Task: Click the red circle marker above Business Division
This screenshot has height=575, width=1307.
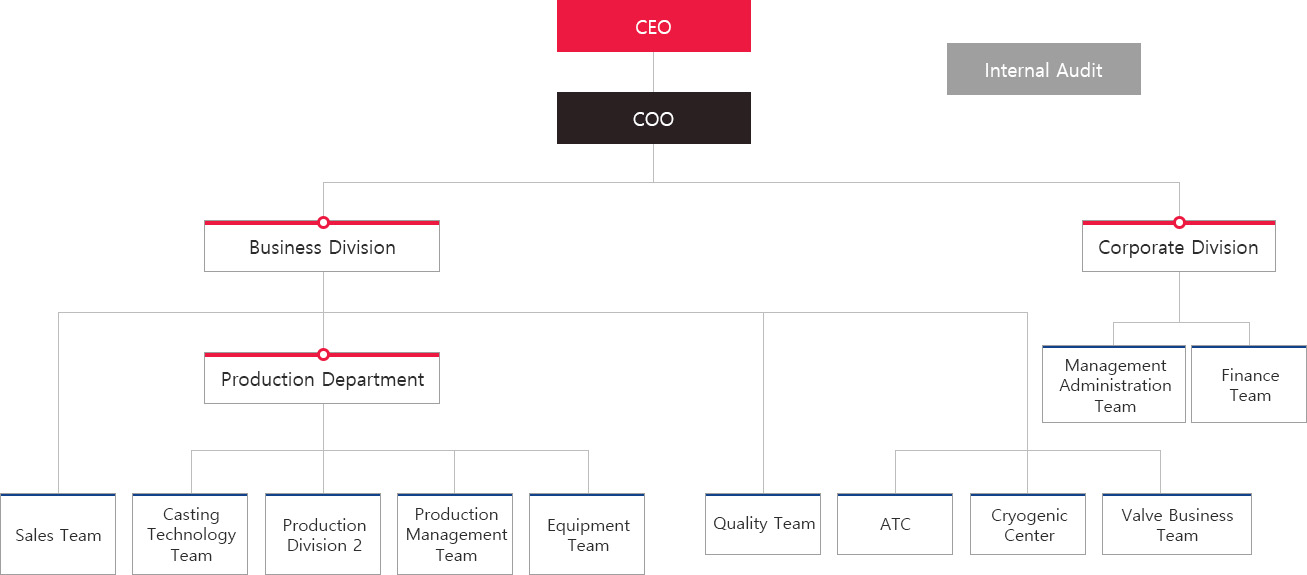Action: coord(323,222)
